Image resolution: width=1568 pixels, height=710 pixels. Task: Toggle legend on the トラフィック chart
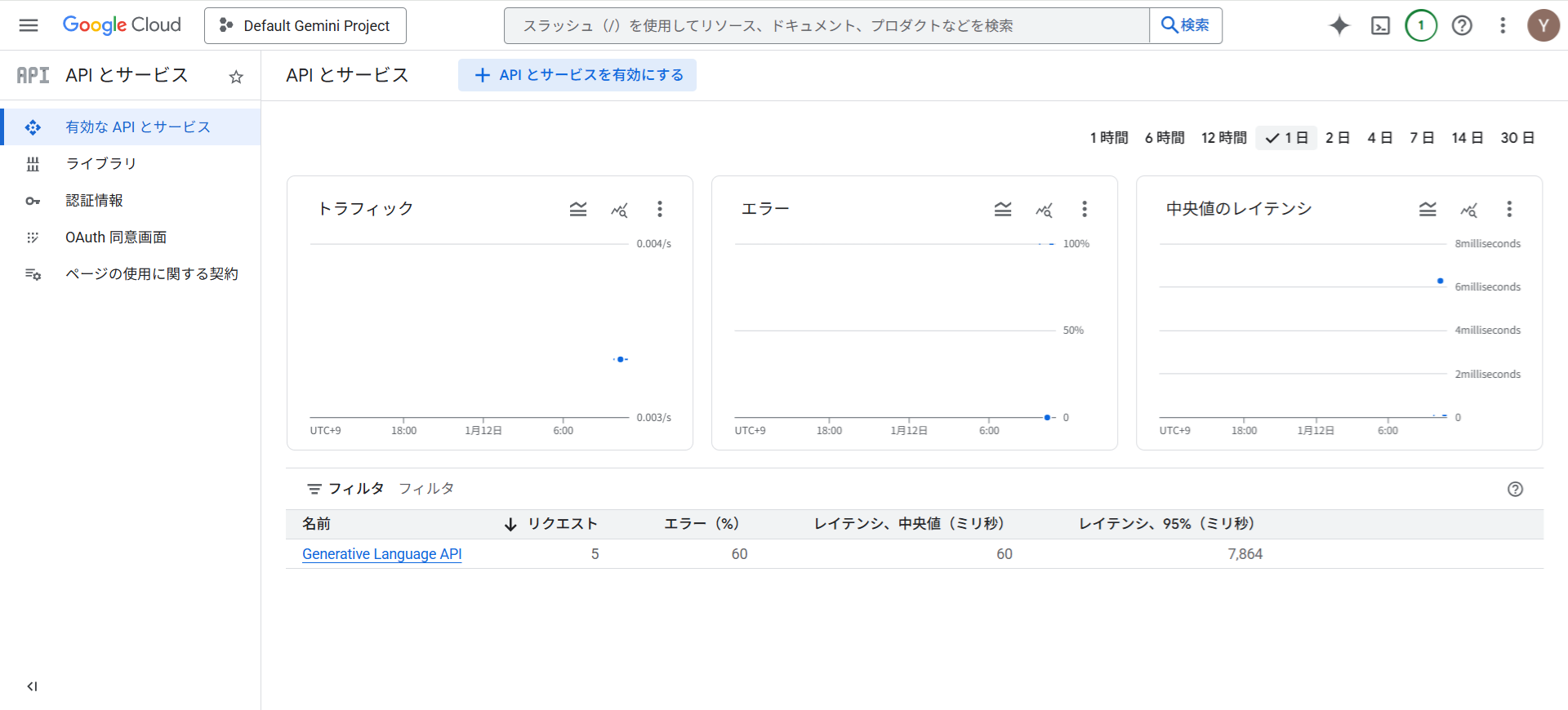(578, 210)
